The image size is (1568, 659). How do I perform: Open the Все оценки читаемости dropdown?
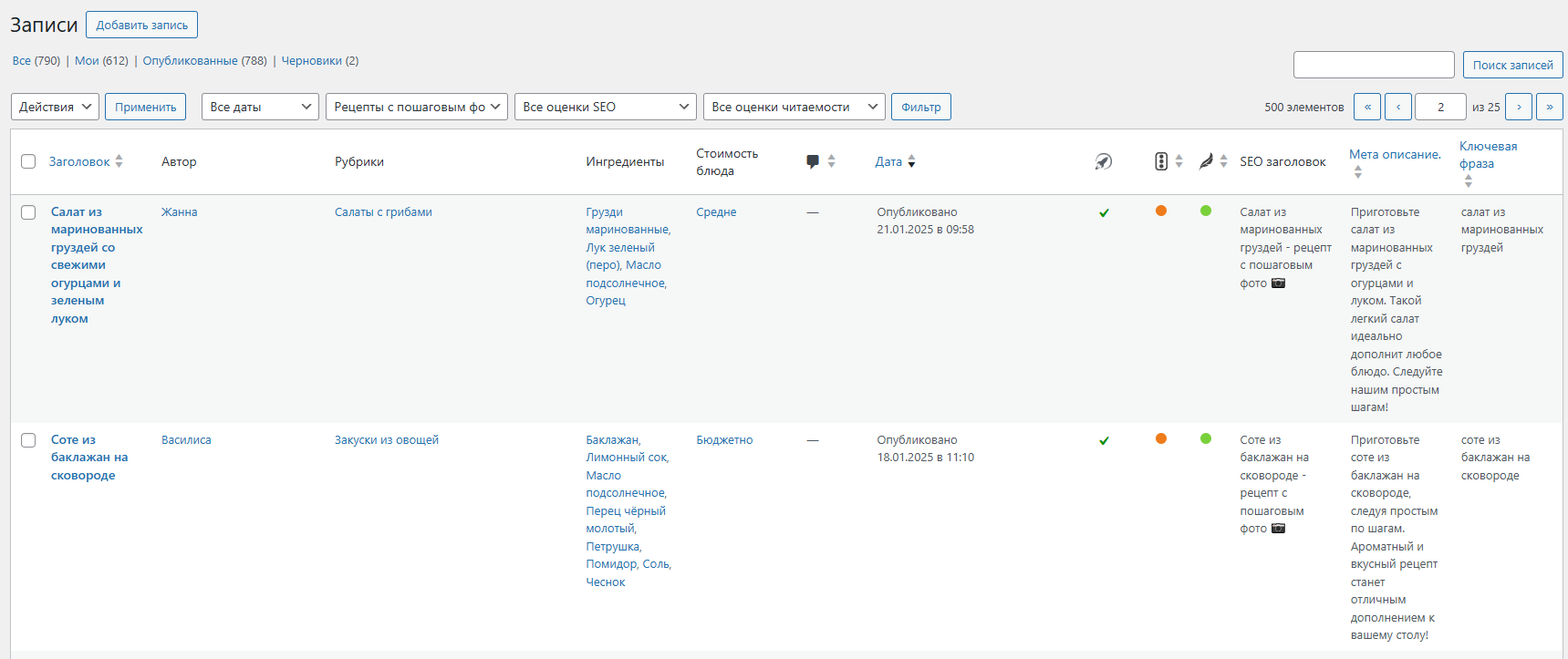tap(794, 107)
